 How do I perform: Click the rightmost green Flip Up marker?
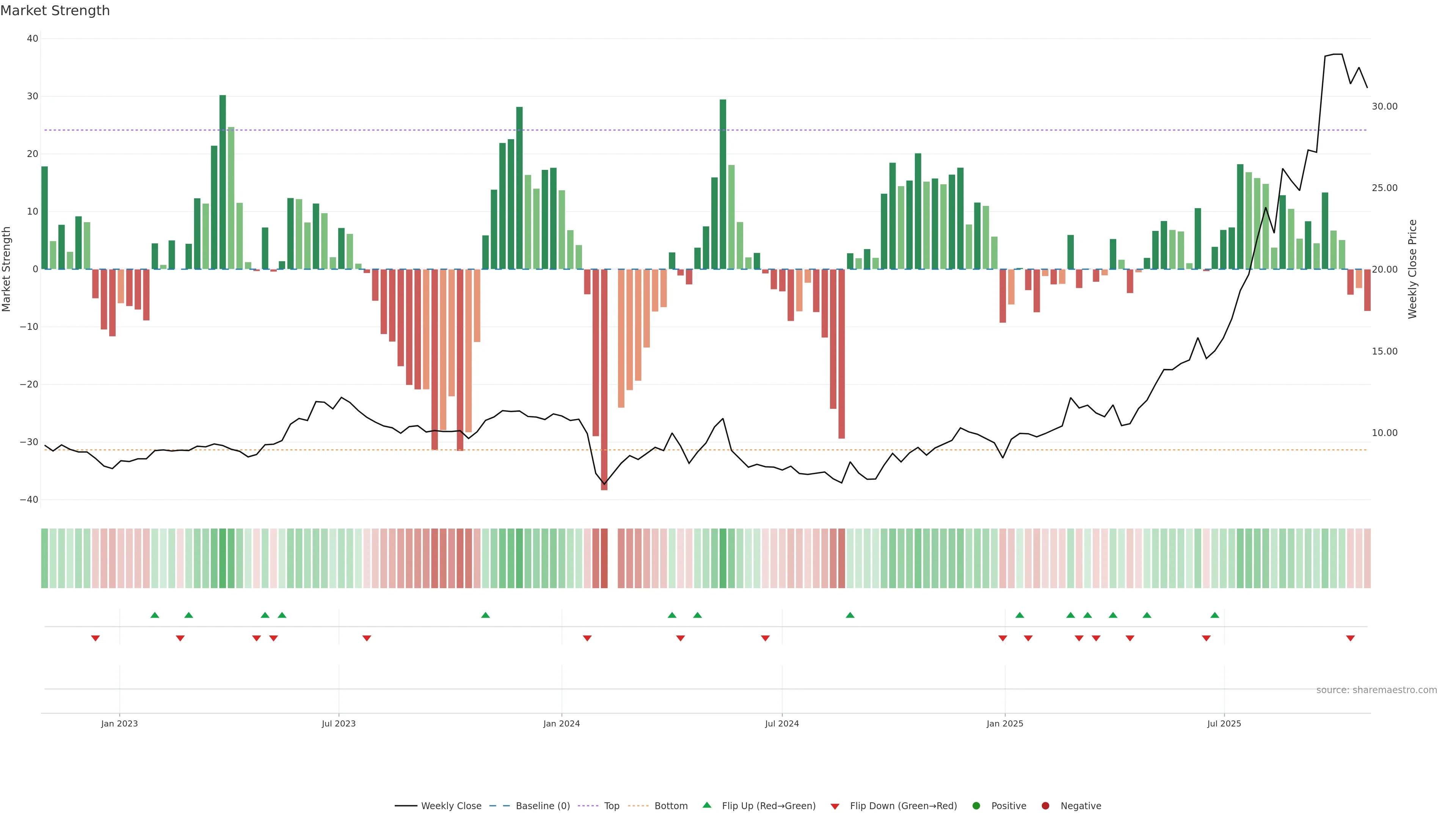coord(1214,615)
